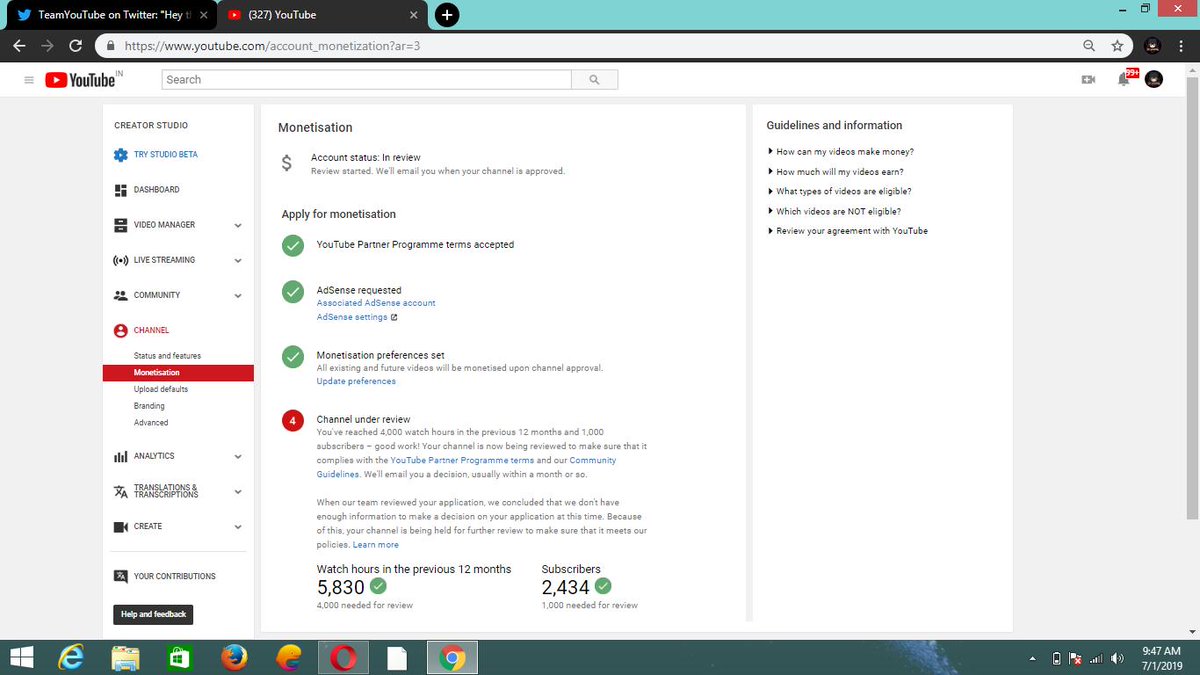Click the Associated AdSense account link
This screenshot has height=675, width=1200.
pos(376,303)
